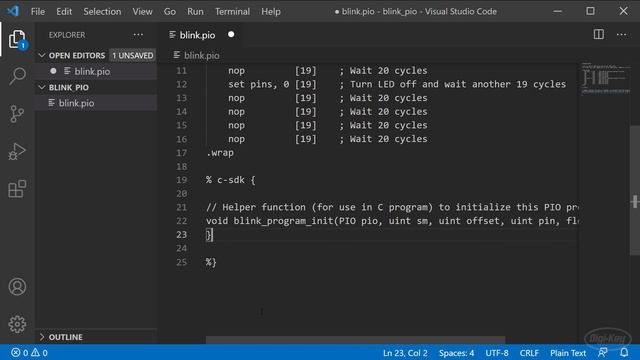Click the warnings count in the status bar
The width and height of the screenshot is (640, 360).
40,353
